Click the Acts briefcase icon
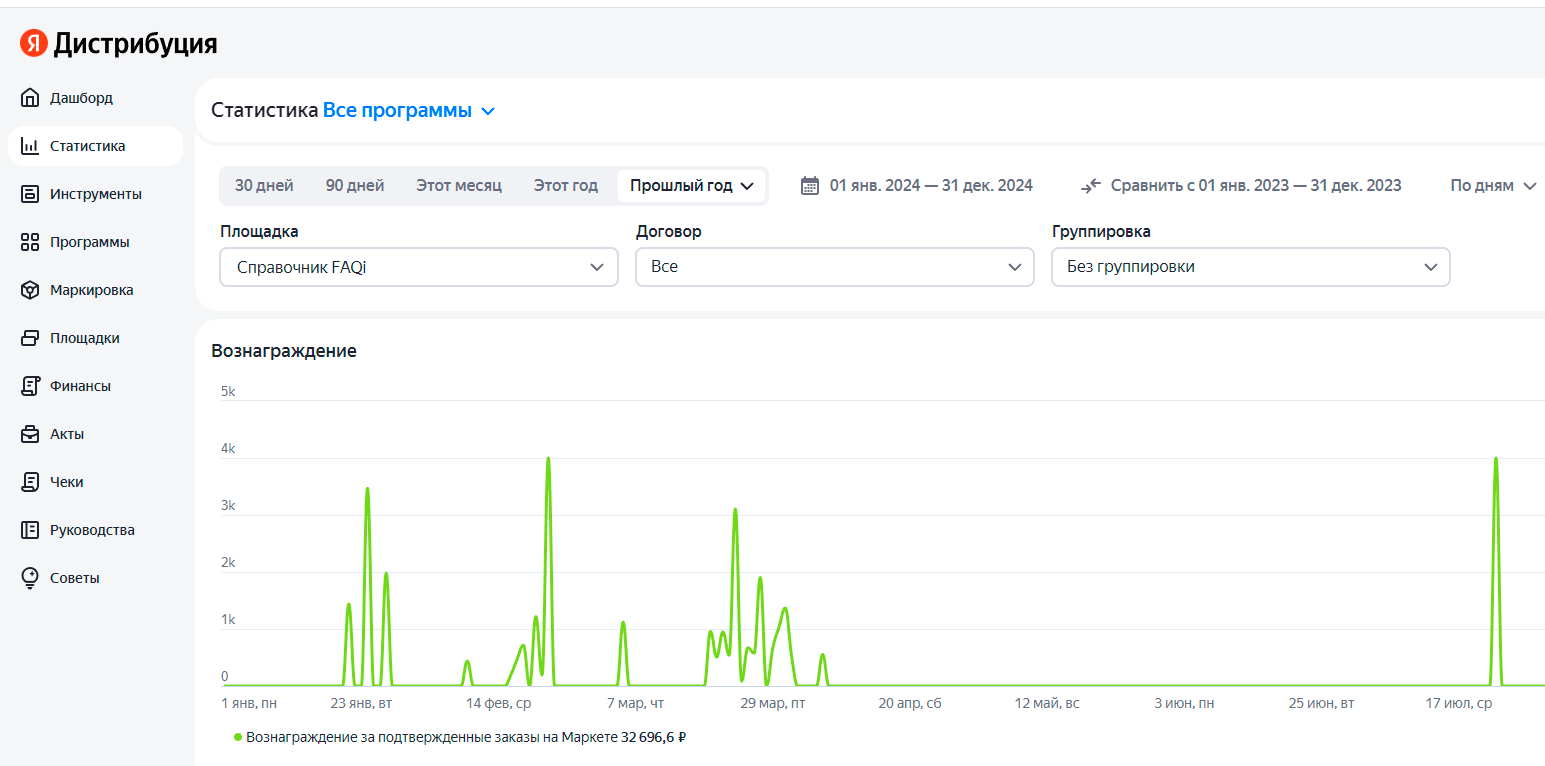 (x=30, y=434)
